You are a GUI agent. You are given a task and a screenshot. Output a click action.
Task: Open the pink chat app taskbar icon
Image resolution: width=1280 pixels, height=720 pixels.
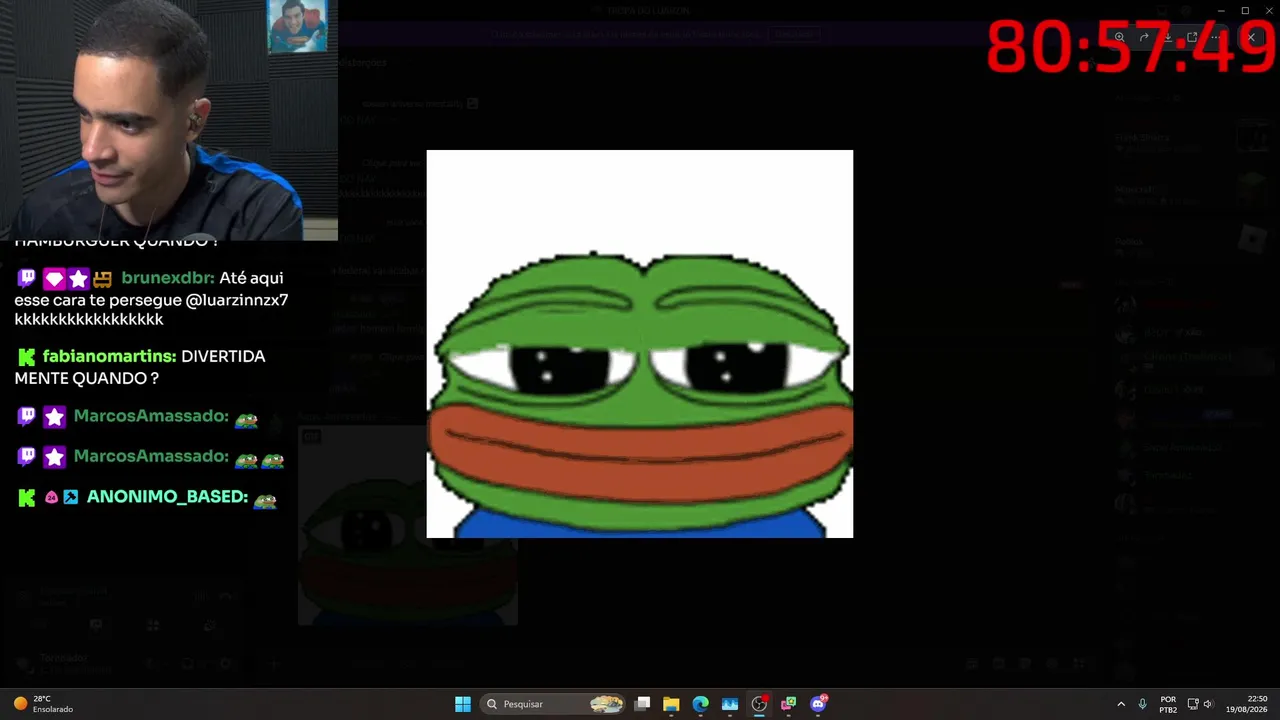(788, 704)
